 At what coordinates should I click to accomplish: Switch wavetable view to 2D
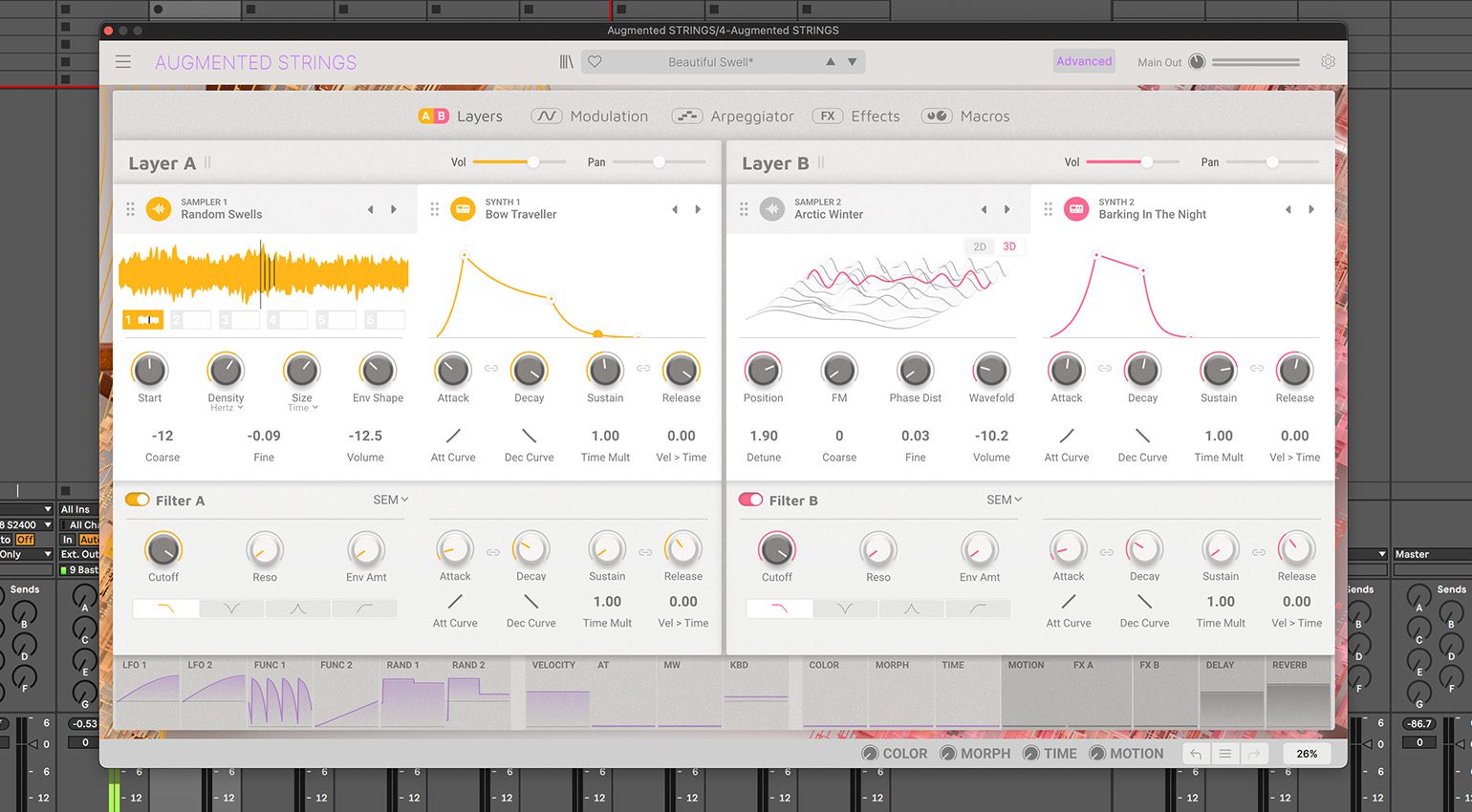[x=980, y=246]
